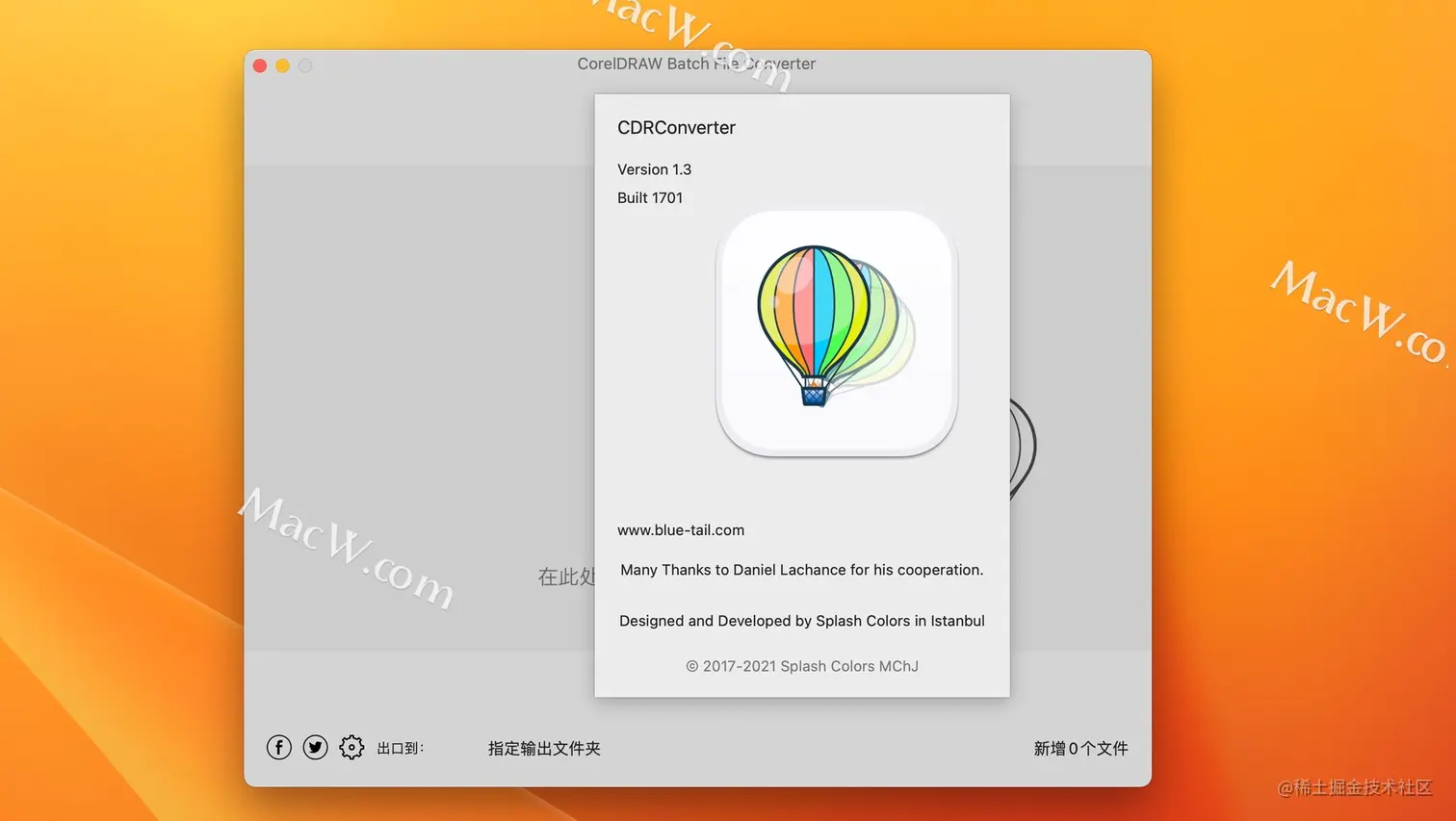The height and width of the screenshot is (821, 1456).
Task: Click the 2017-2021 Splash Colors copyright text
Action: pyautogui.click(x=802, y=666)
